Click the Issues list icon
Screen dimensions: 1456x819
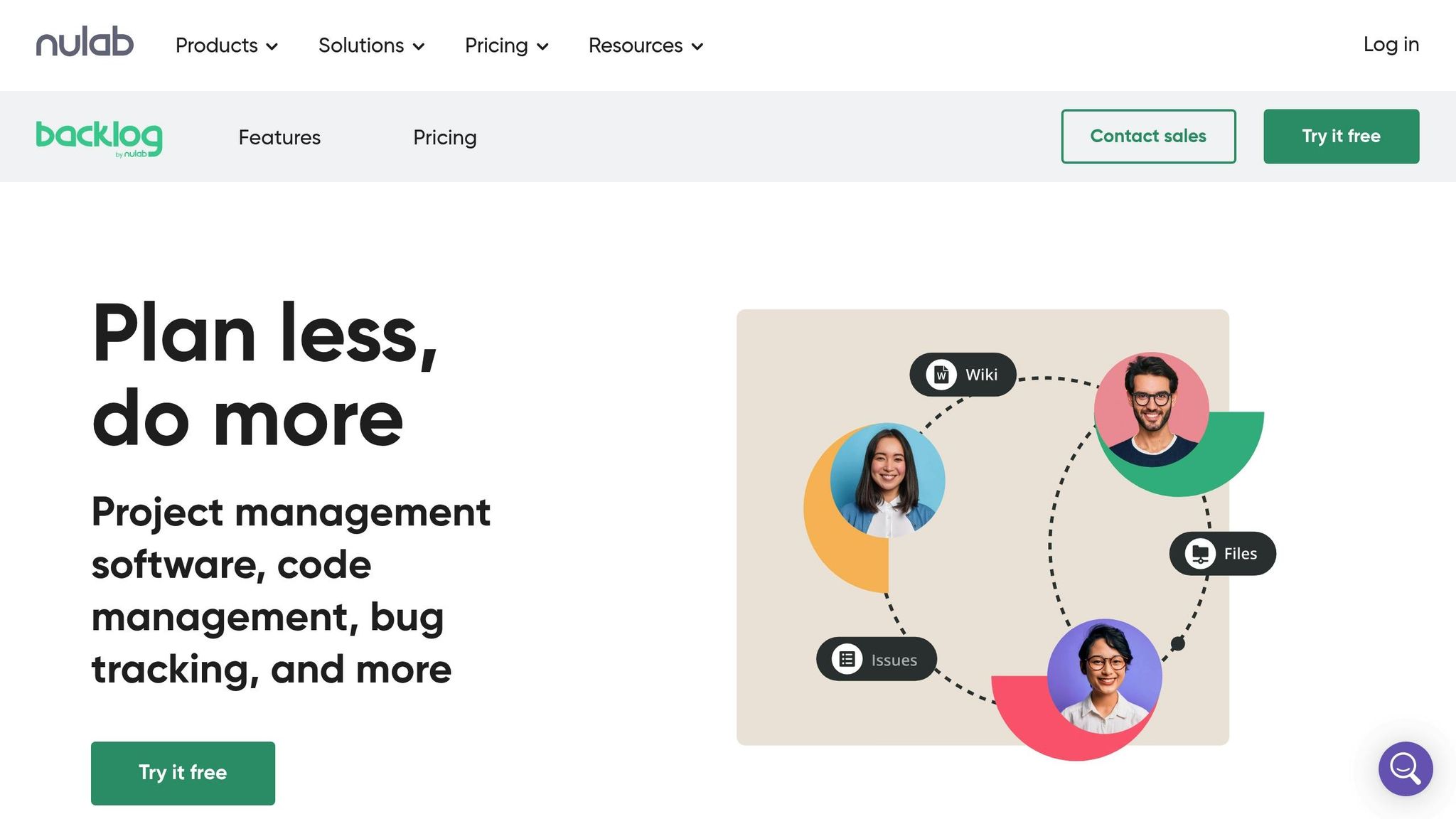coord(847,659)
